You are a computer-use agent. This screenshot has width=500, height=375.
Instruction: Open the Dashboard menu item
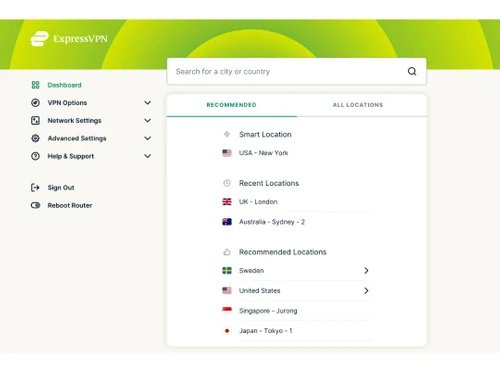coord(64,85)
